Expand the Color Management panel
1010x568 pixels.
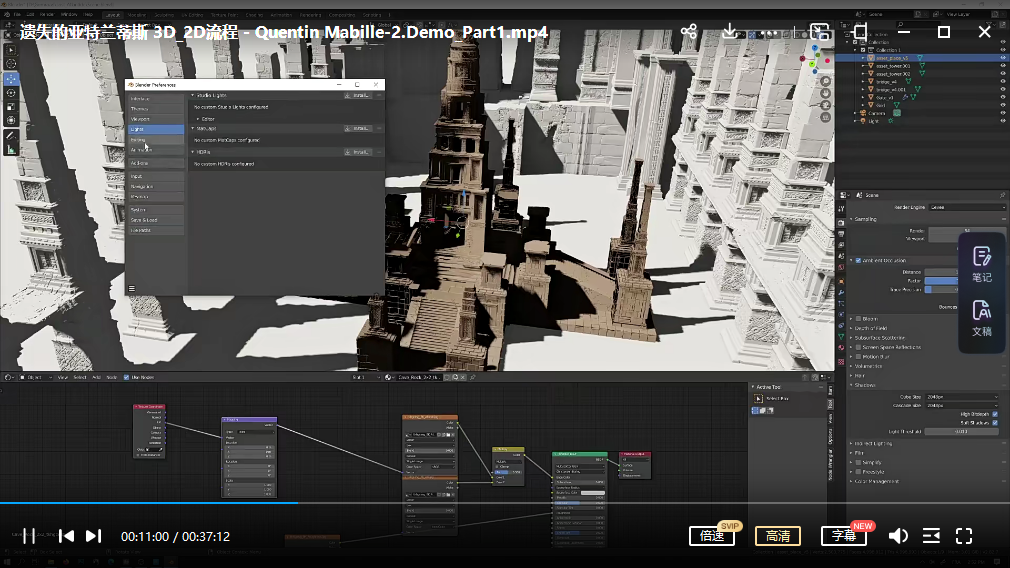(876, 481)
